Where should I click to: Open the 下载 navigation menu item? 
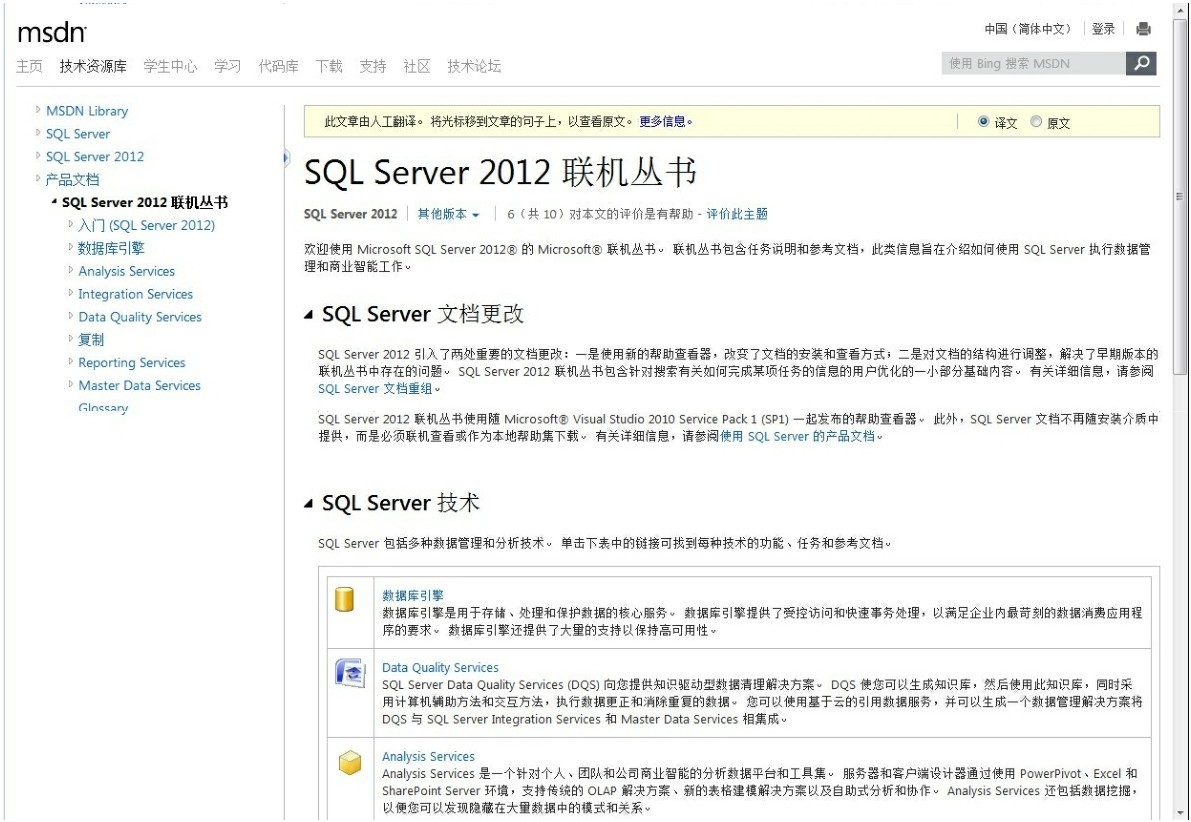[x=329, y=67]
